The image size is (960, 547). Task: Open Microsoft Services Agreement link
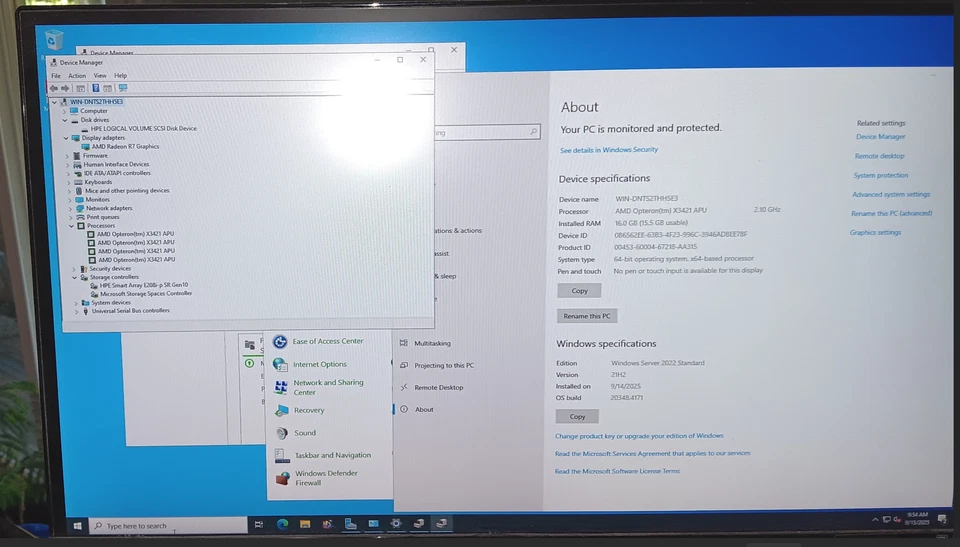pos(652,454)
